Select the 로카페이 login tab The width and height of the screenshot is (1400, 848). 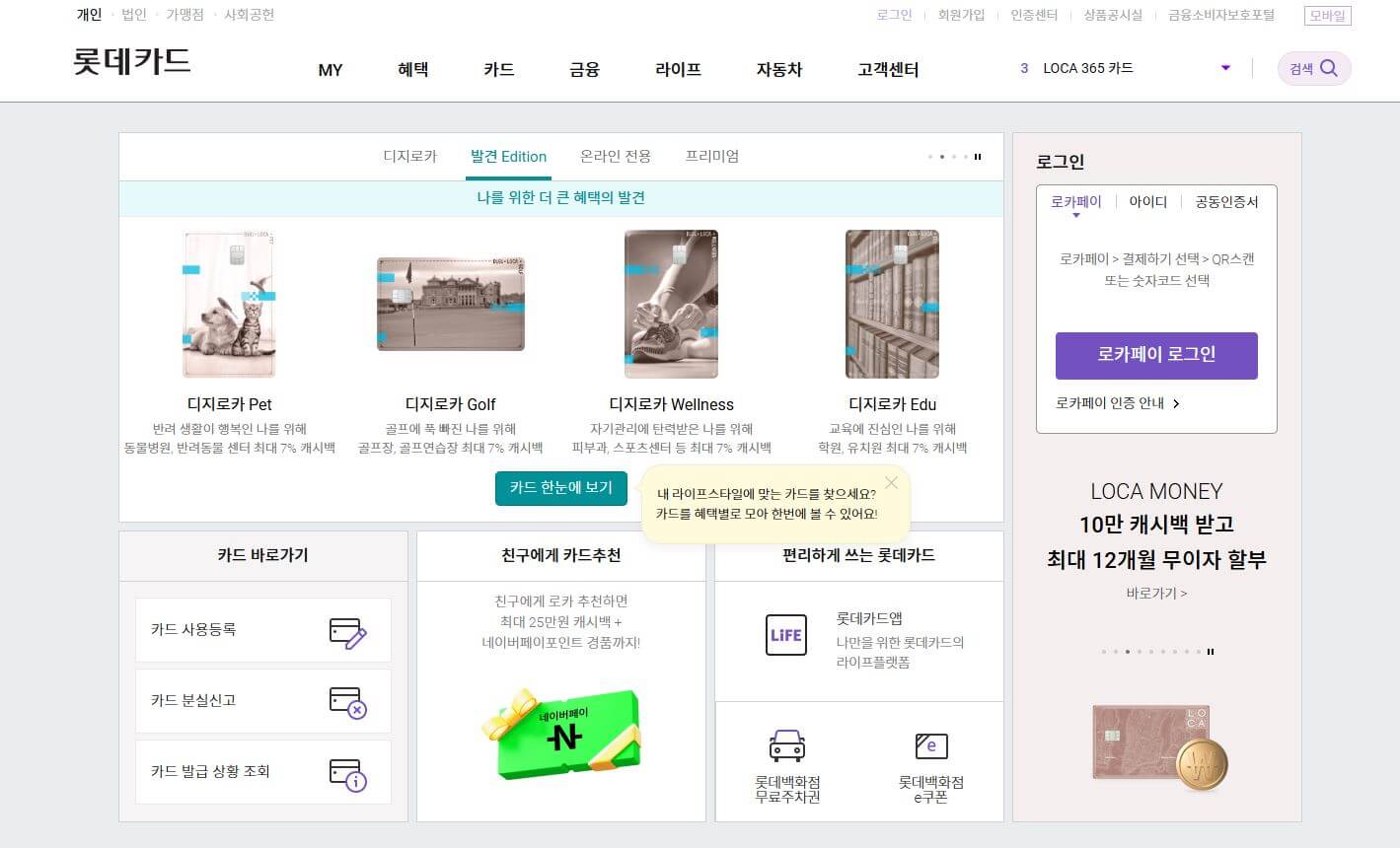pos(1076,201)
